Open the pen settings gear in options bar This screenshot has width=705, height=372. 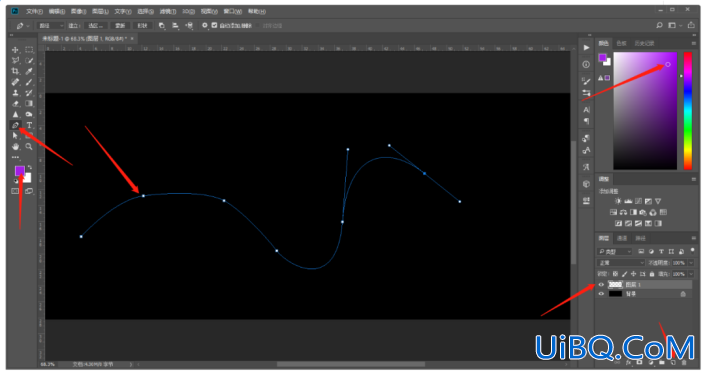[x=205, y=26]
